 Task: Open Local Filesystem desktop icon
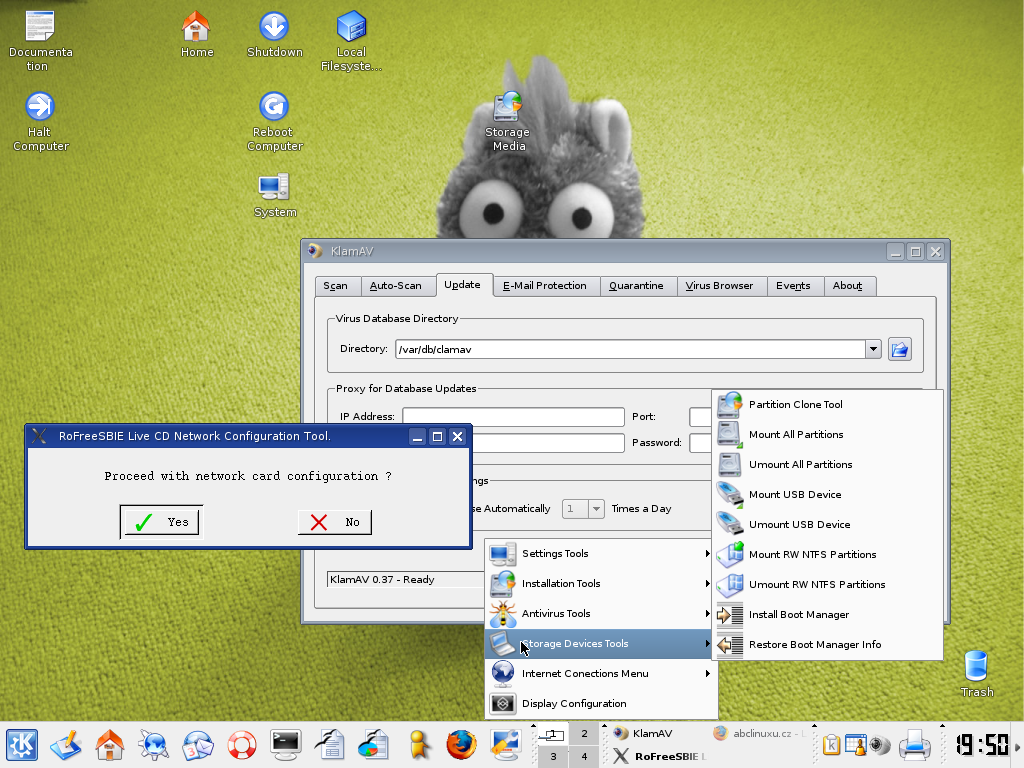(351, 40)
